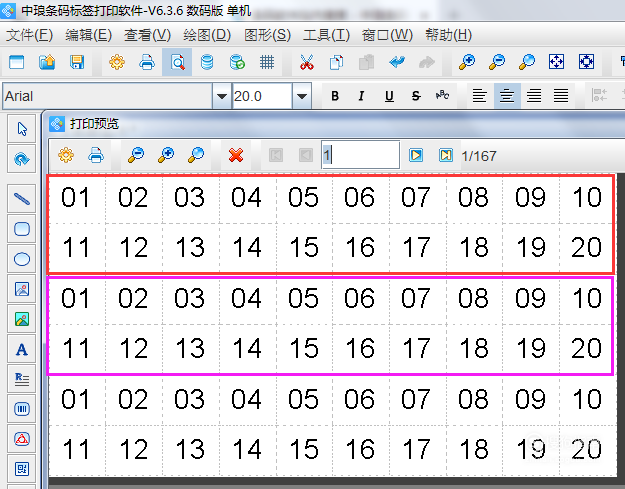This screenshot has height=489, width=625.
Task: Open the 帮助(H) menu
Action: tap(448, 35)
